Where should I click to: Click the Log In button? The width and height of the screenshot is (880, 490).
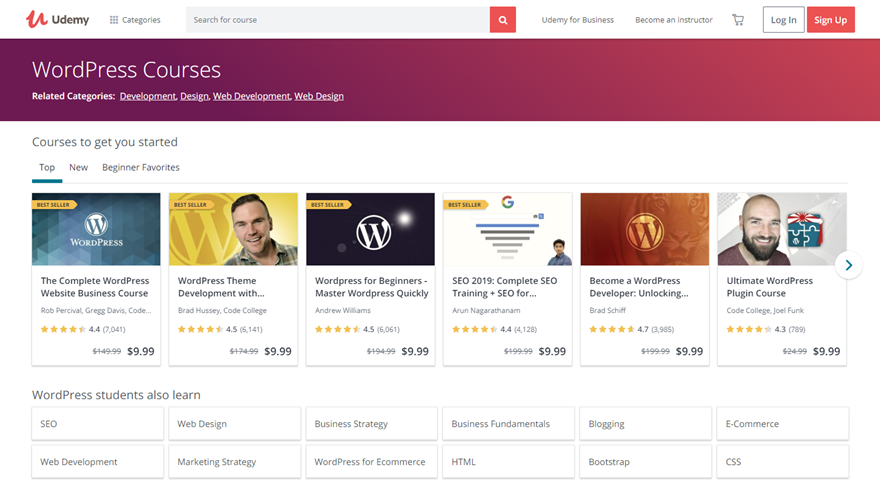point(783,20)
